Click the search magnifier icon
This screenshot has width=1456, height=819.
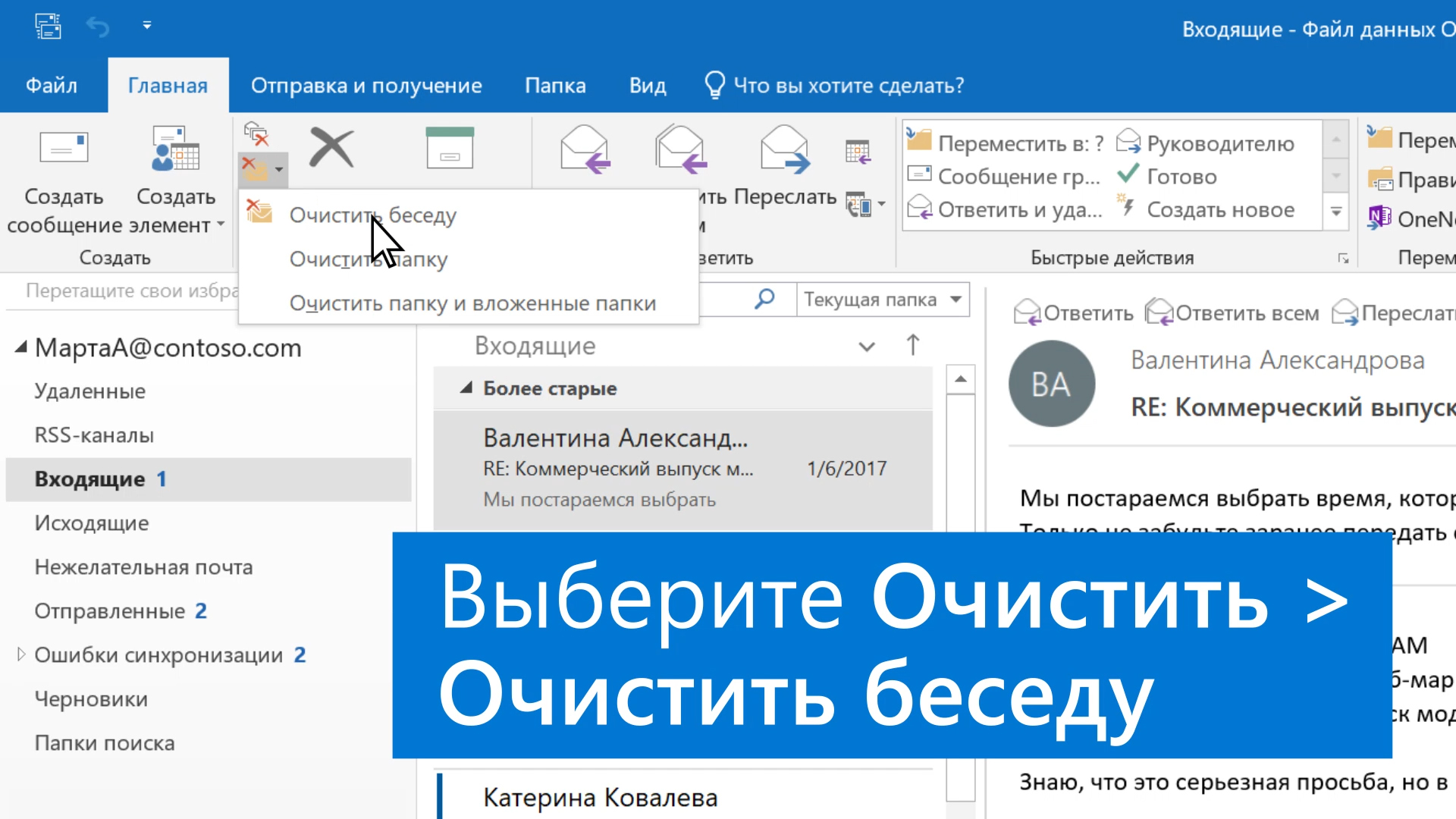(764, 299)
